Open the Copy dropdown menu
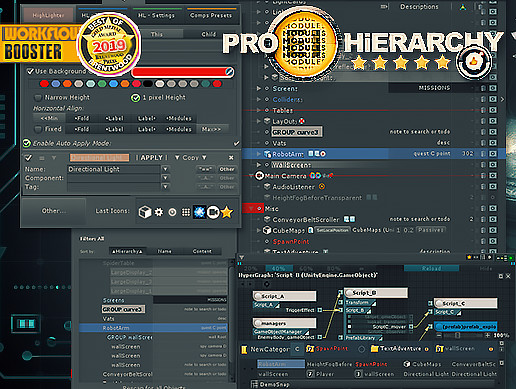This screenshot has width=516, height=389. pos(191,157)
